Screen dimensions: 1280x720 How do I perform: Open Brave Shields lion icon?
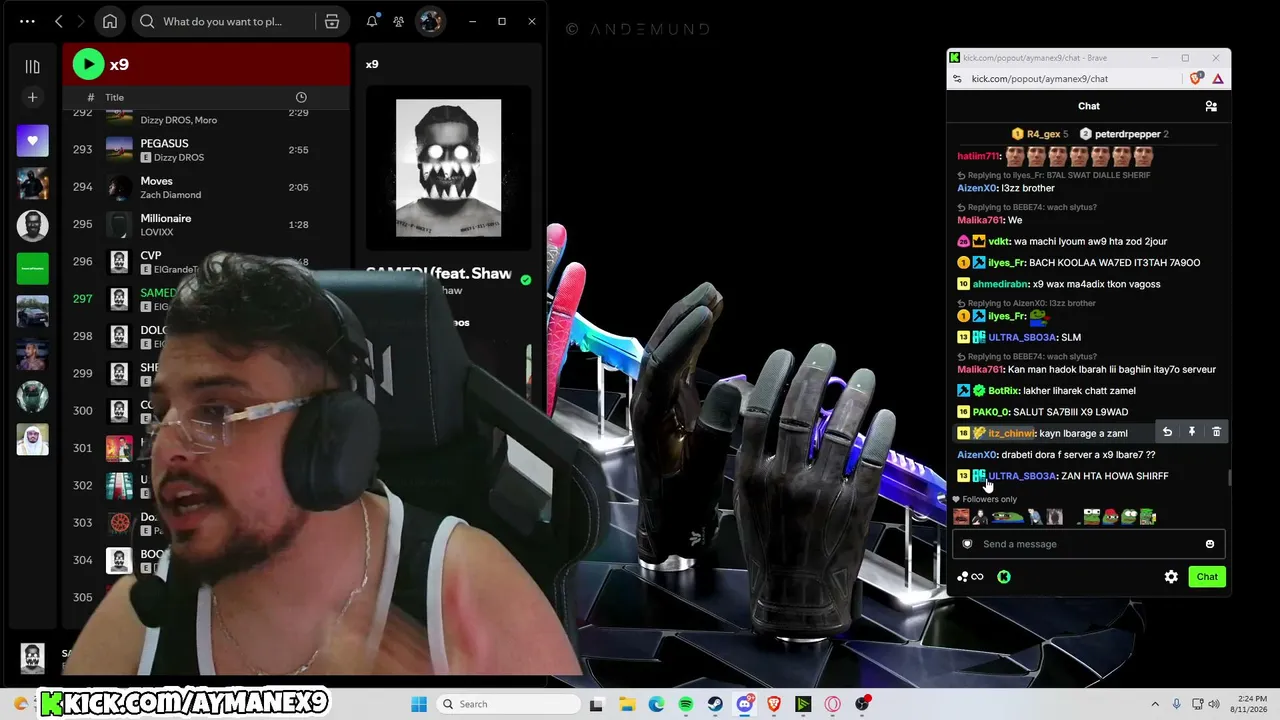tap(1197, 79)
